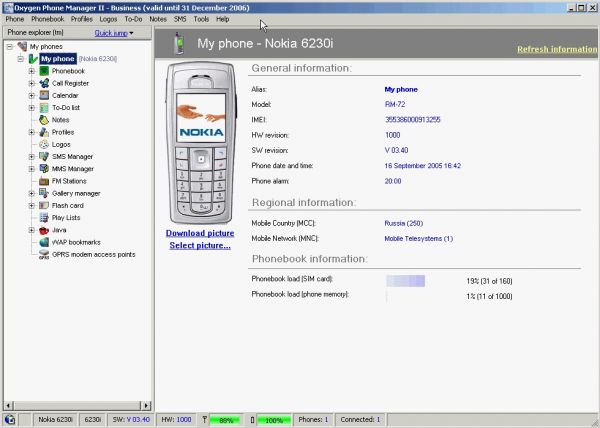
Task: Click the green My phone checkmark icon
Action: coord(33,59)
